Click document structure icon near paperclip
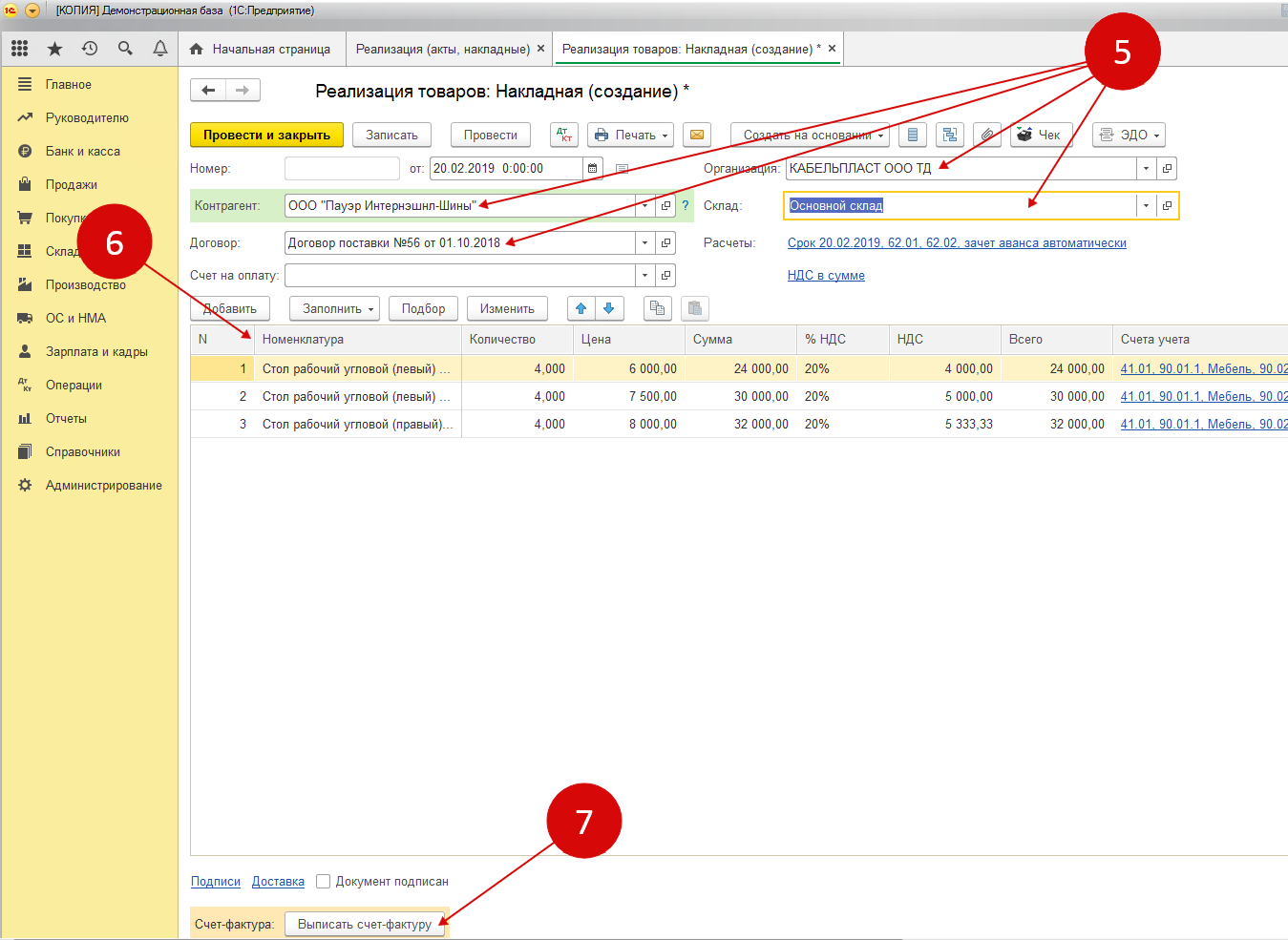 coord(949,135)
